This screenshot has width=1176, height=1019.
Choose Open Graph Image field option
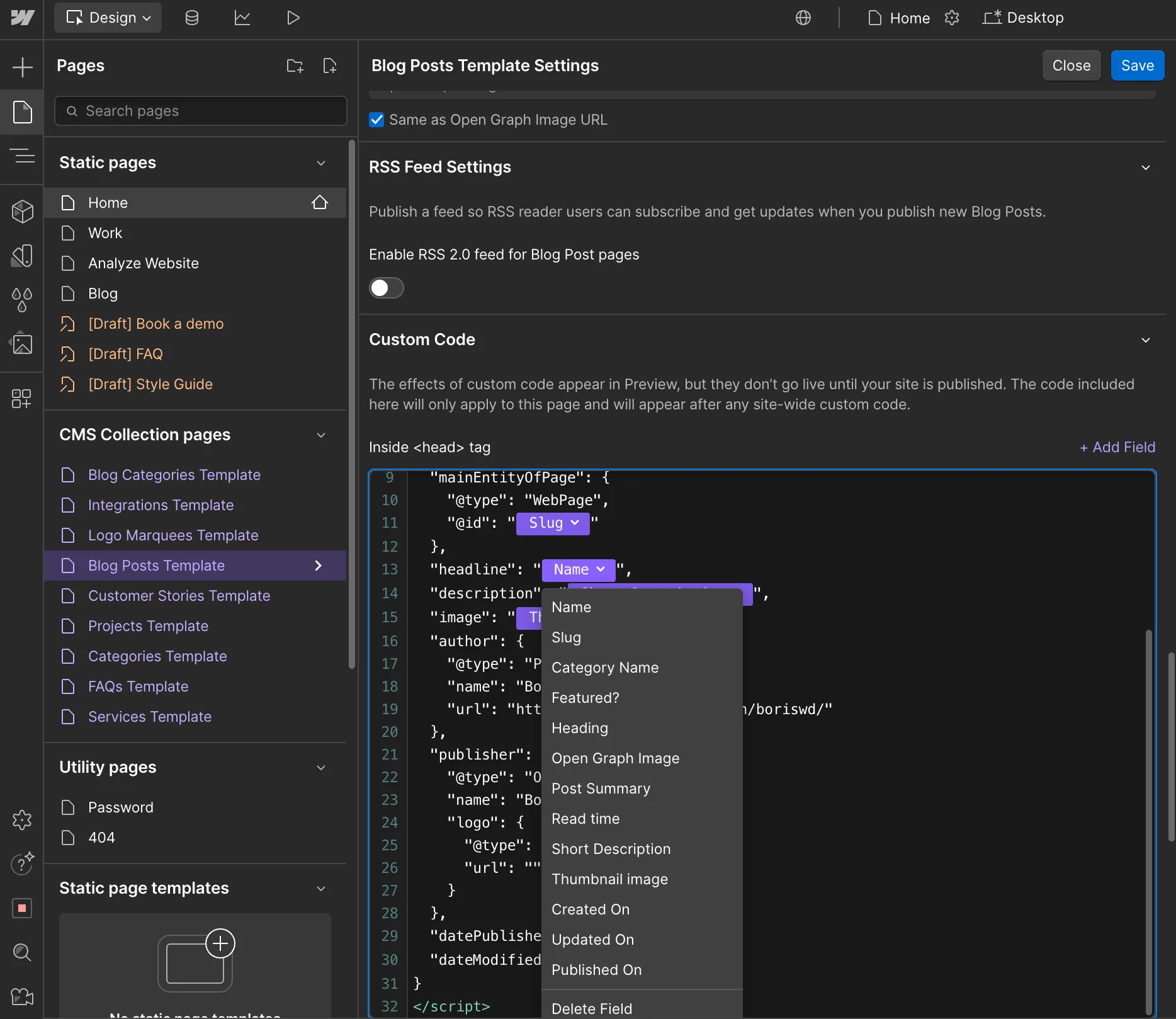tap(642, 758)
